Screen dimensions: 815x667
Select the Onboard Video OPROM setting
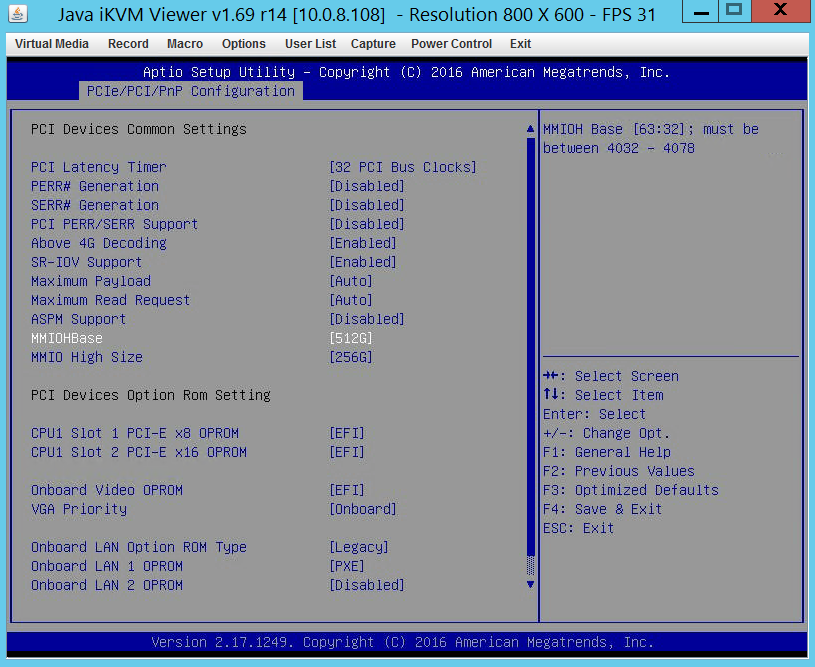[107, 490]
